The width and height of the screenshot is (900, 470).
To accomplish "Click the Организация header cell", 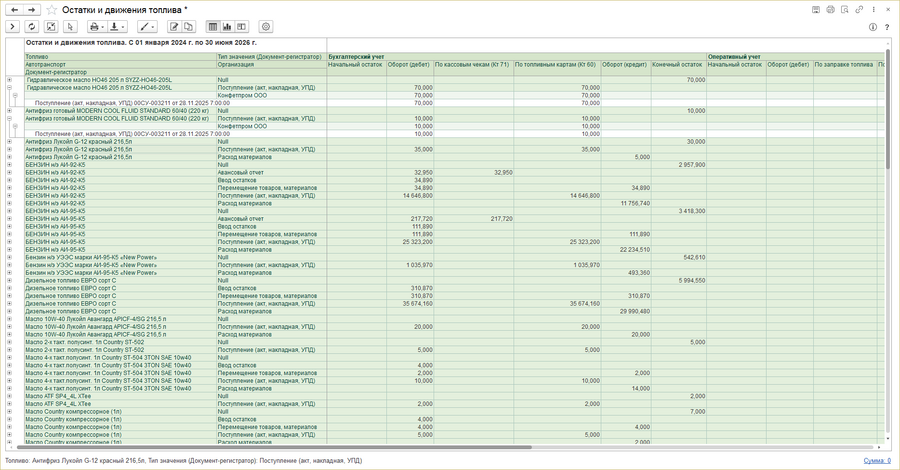I will 271,65.
